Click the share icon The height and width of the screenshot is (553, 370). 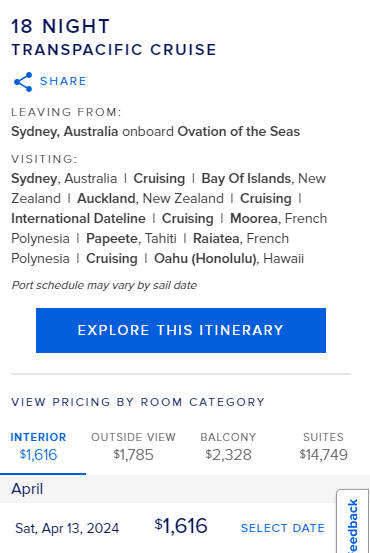[23, 82]
